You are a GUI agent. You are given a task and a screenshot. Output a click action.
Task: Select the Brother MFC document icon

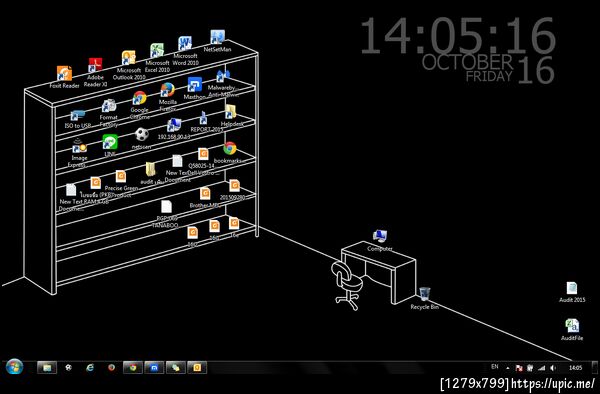[205, 194]
